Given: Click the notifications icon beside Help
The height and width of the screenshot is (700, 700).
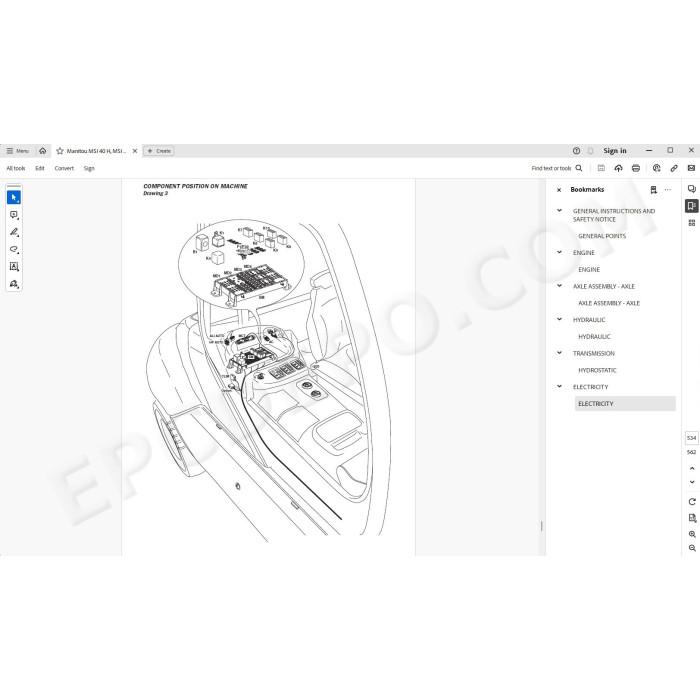Looking at the screenshot, I should coord(591,151).
